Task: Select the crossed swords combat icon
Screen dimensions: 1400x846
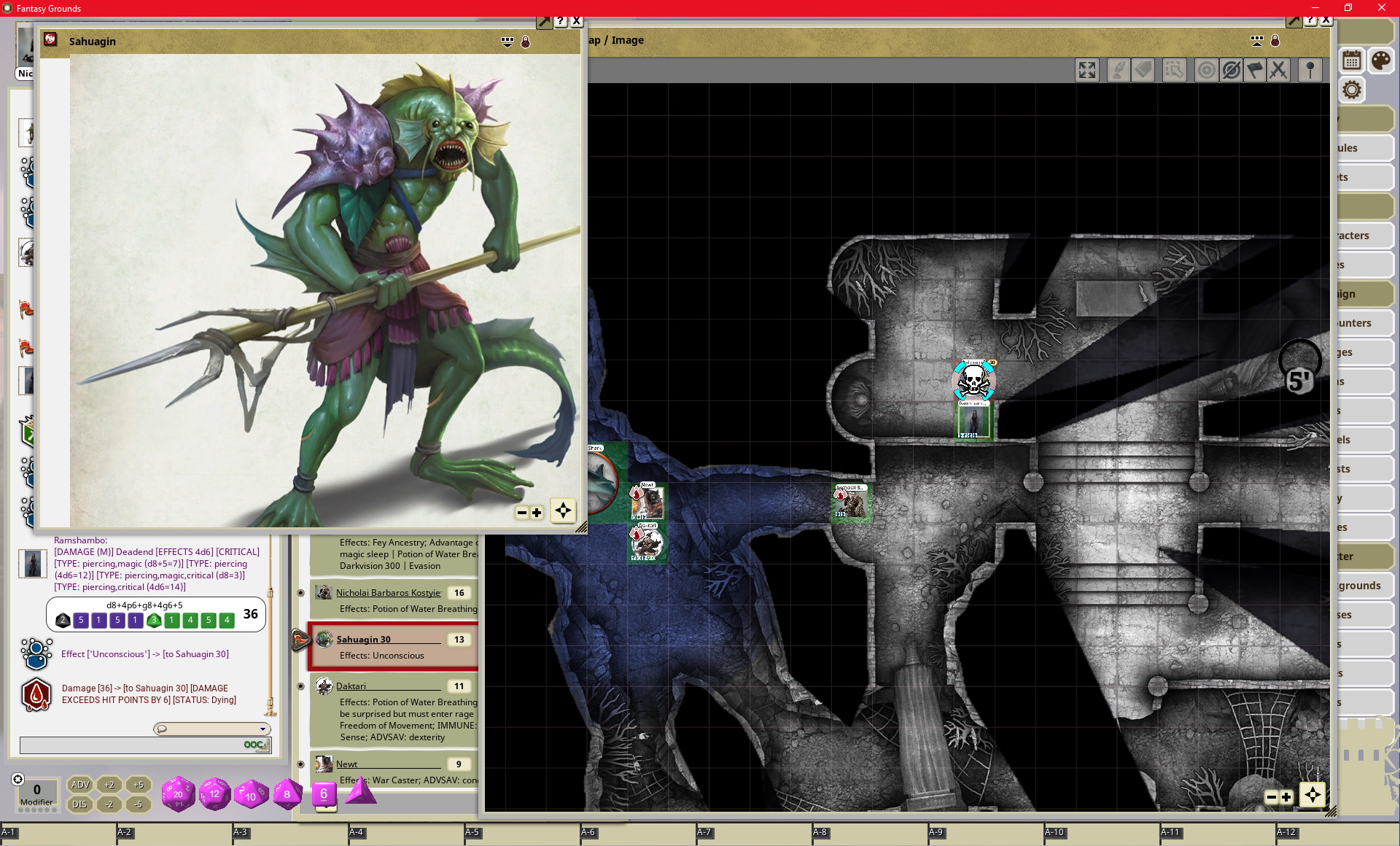Action: pos(1277,70)
